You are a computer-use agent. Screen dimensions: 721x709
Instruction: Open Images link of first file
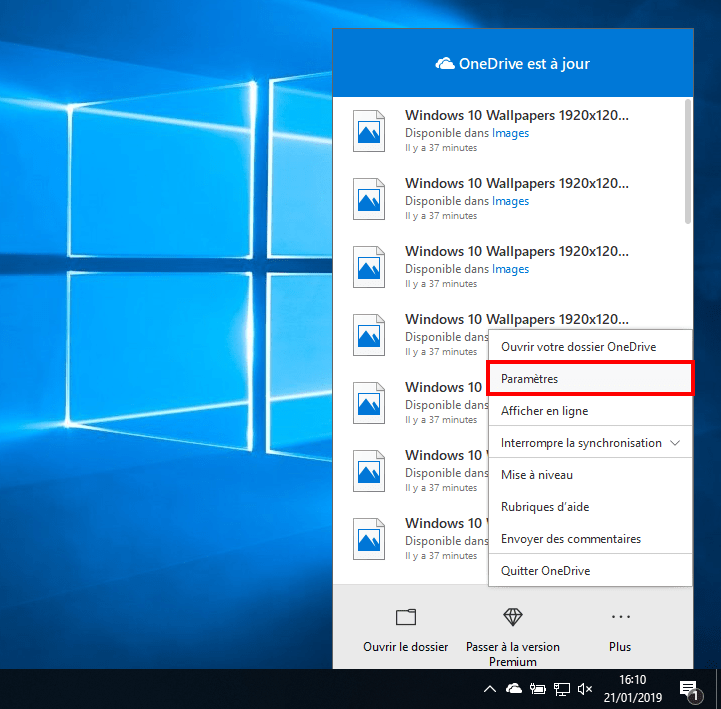[x=510, y=133]
